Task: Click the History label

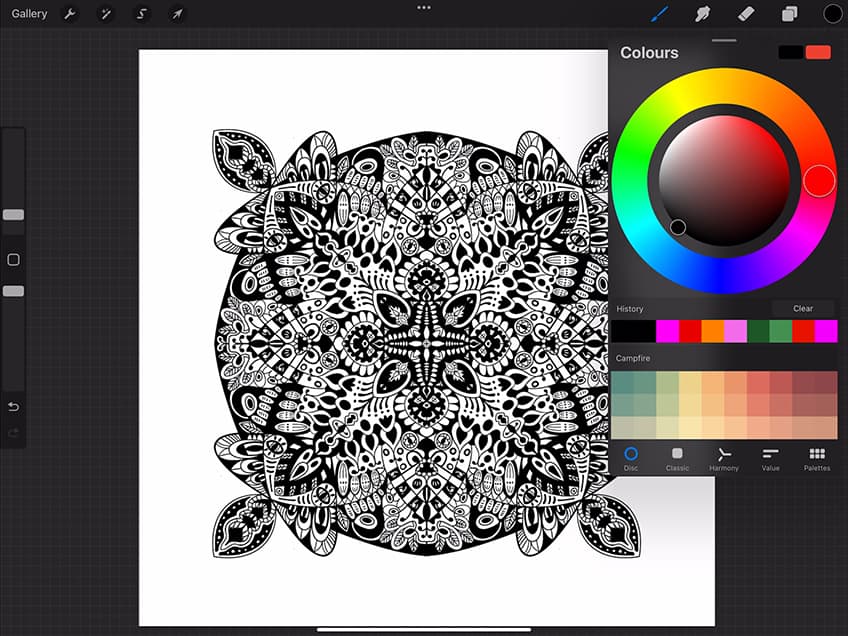Action: pos(630,309)
